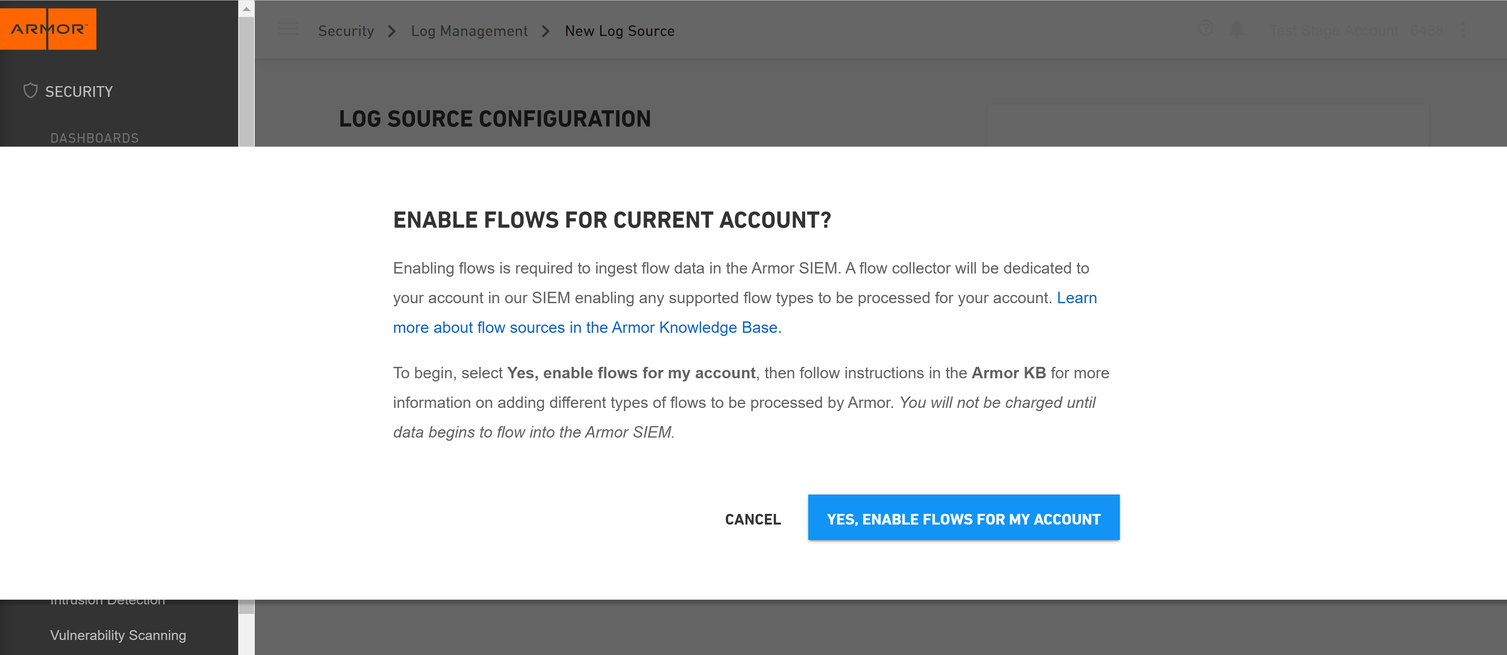Click the sidebar scrollbar thumb
This screenshot has height=655, width=1507.
click(x=246, y=82)
